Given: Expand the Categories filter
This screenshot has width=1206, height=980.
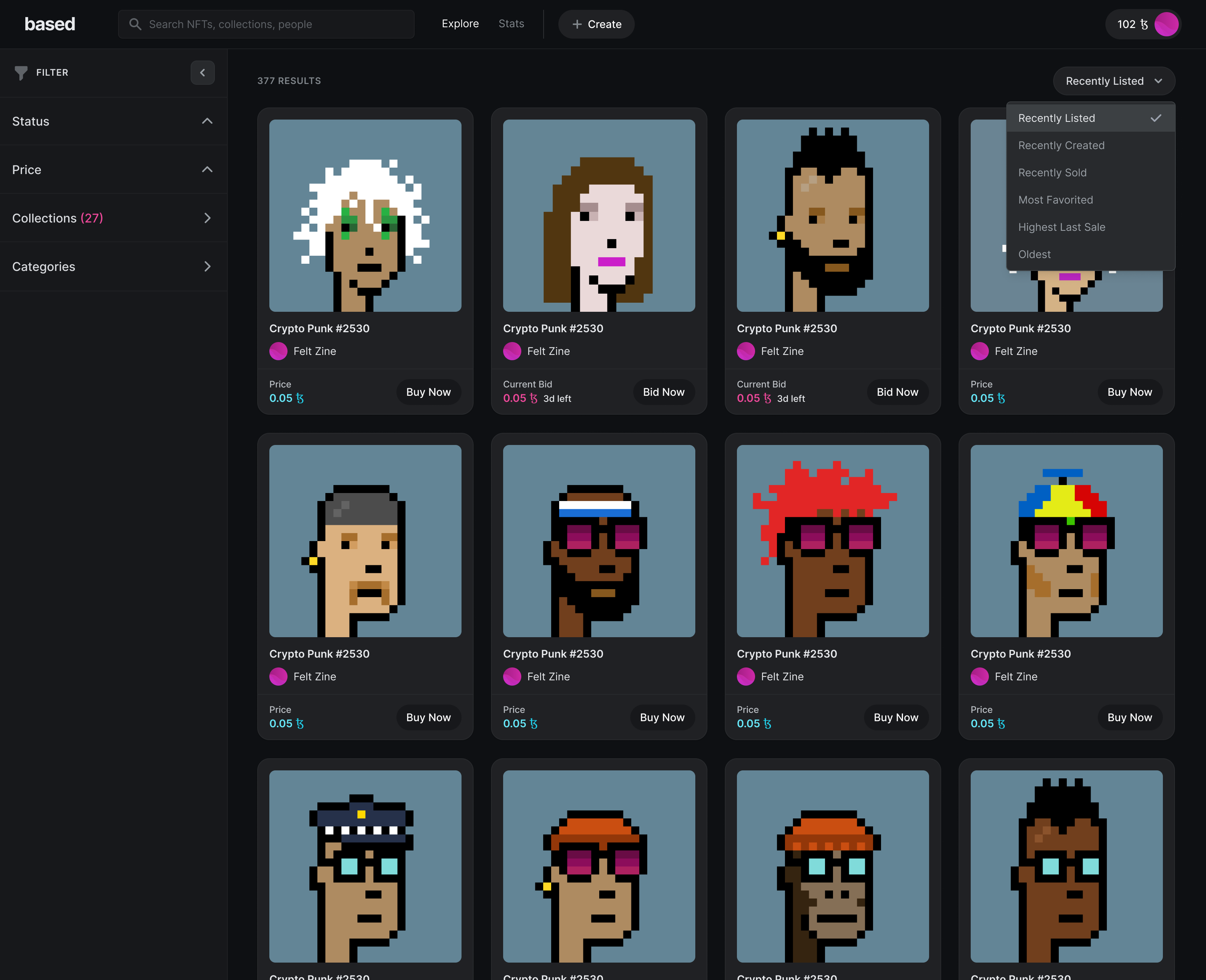Looking at the screenshot, I should pyautogui.click(x=113, y=267).
